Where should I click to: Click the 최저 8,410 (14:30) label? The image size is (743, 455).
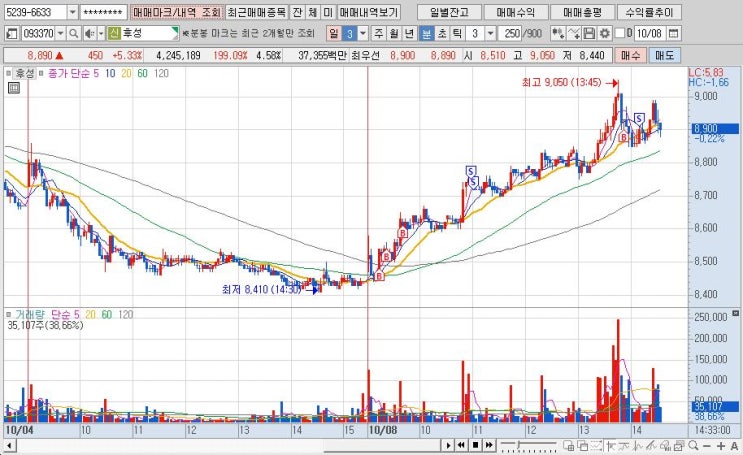261,289
